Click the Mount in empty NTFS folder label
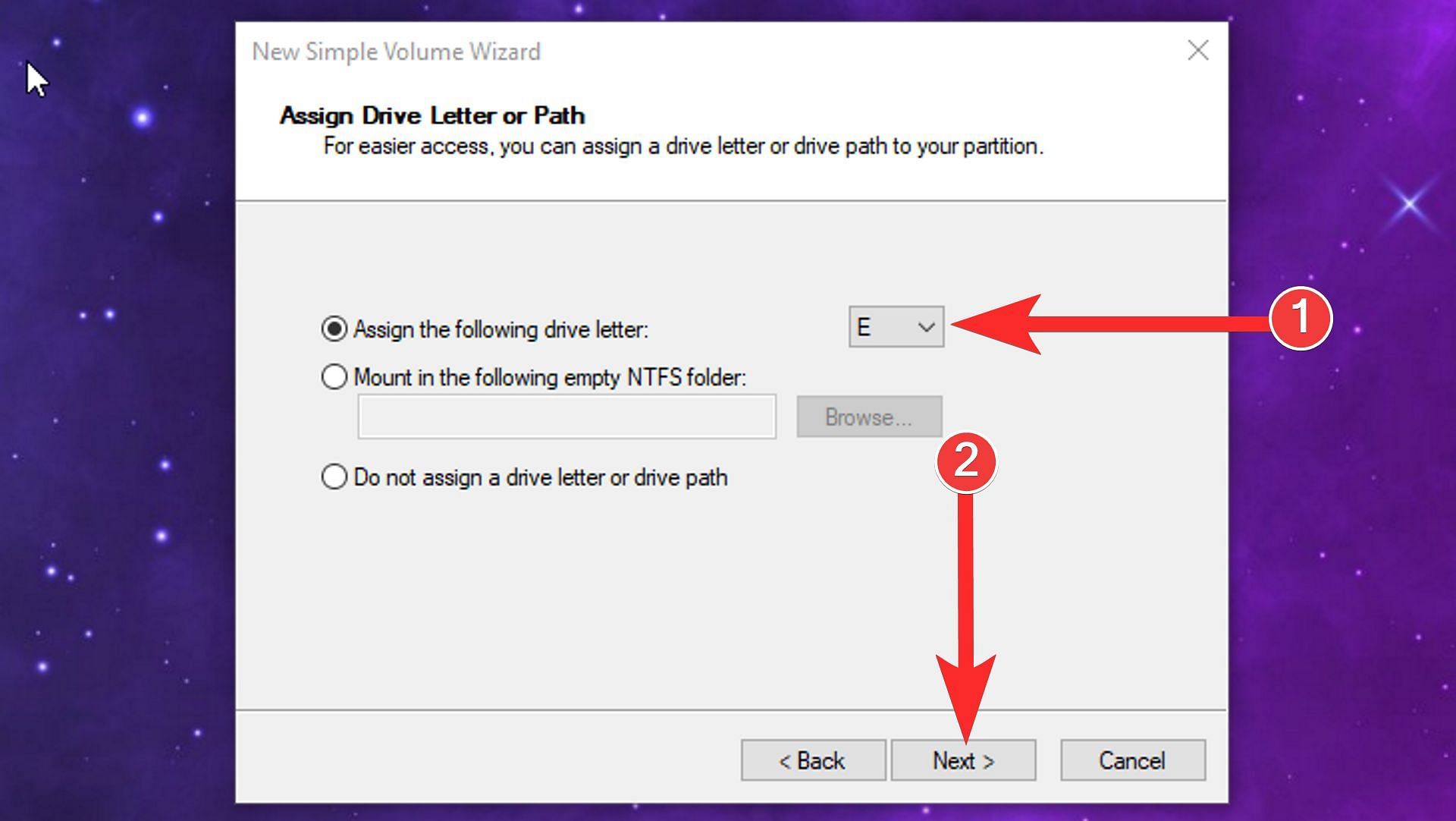 pyautogui.click(x=551, y=377)
